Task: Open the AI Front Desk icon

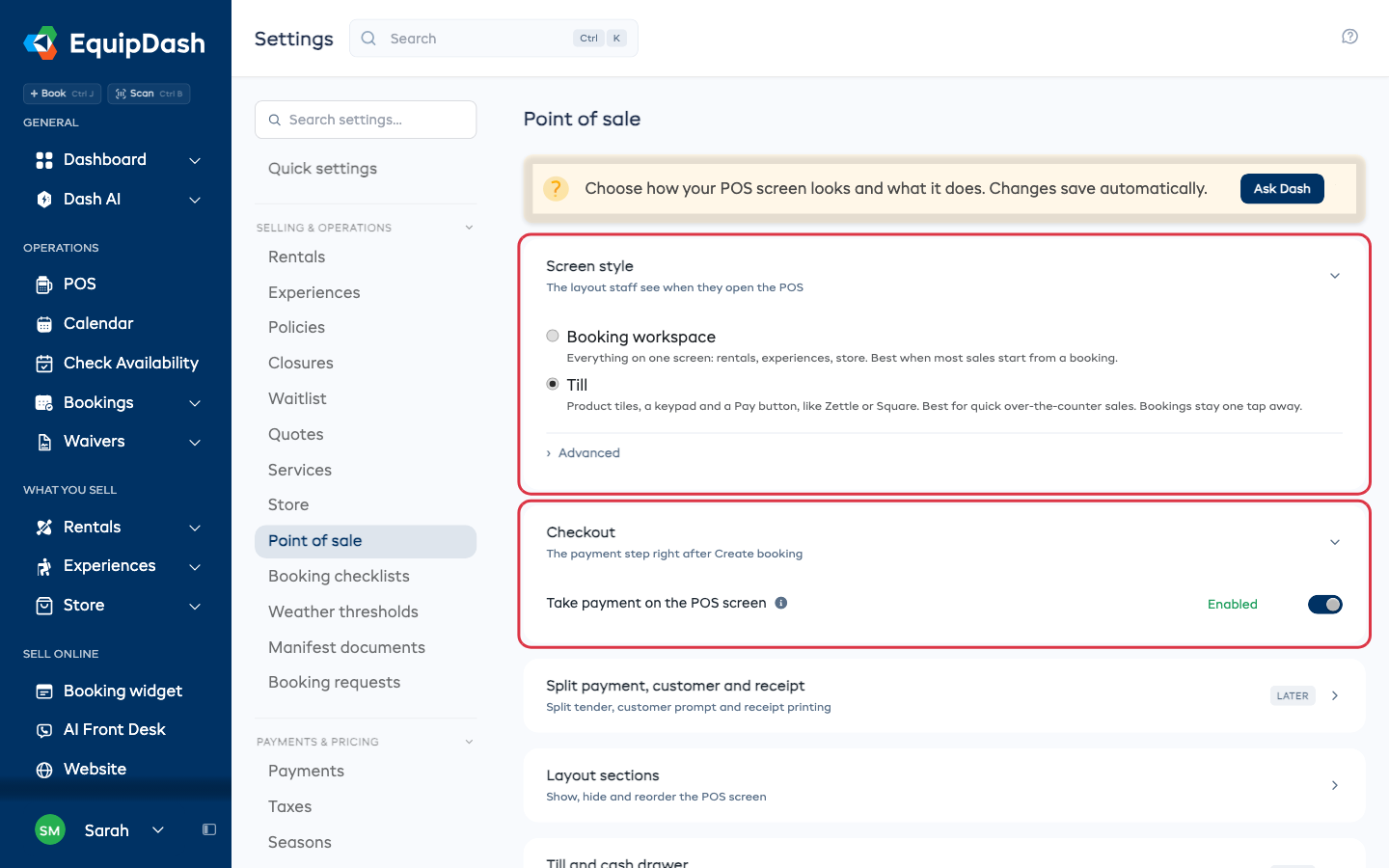Action: [x=44, y=730]
